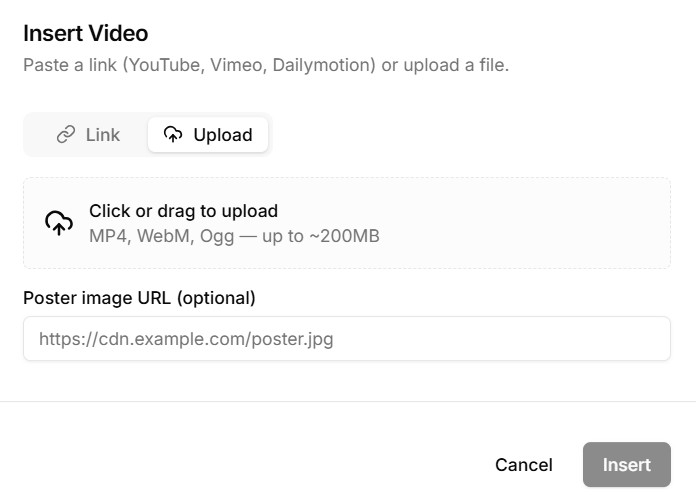This screenshot has width=696, height=502.
Task: Click the "Link" label text in tab switcher
Action: [102, 135]
